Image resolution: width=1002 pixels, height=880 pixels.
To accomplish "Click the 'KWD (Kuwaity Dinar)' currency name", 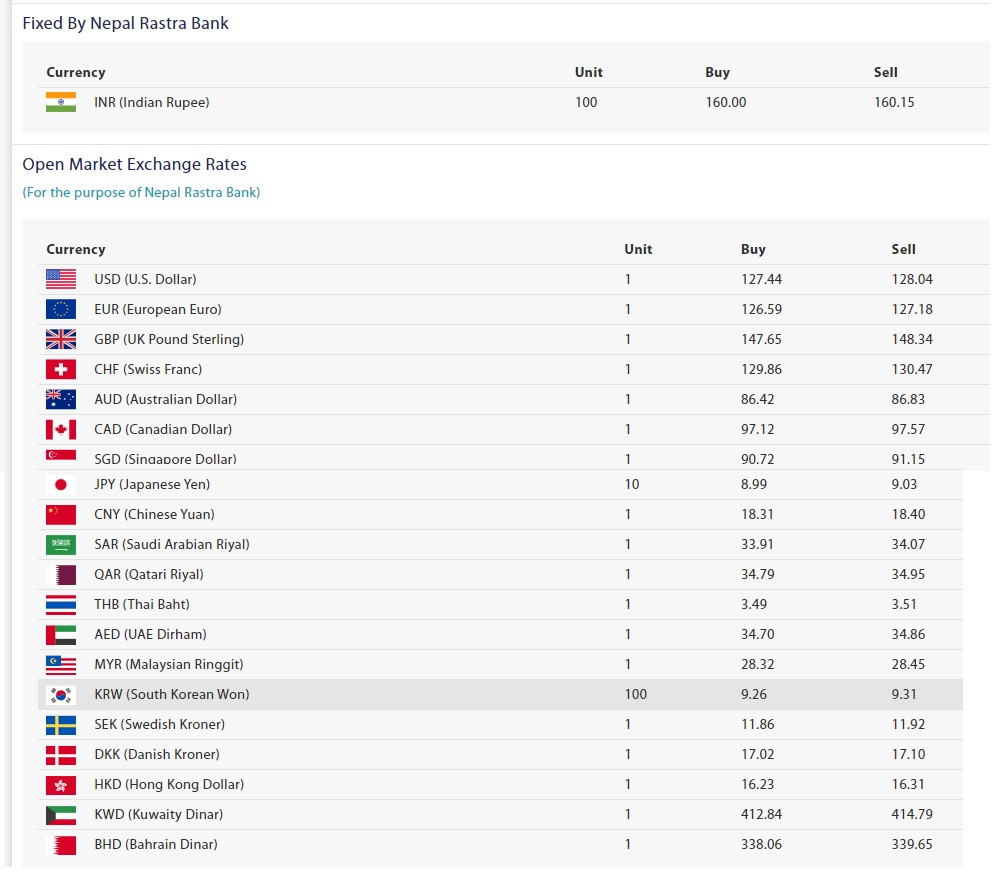I will (x=158, y=815).
